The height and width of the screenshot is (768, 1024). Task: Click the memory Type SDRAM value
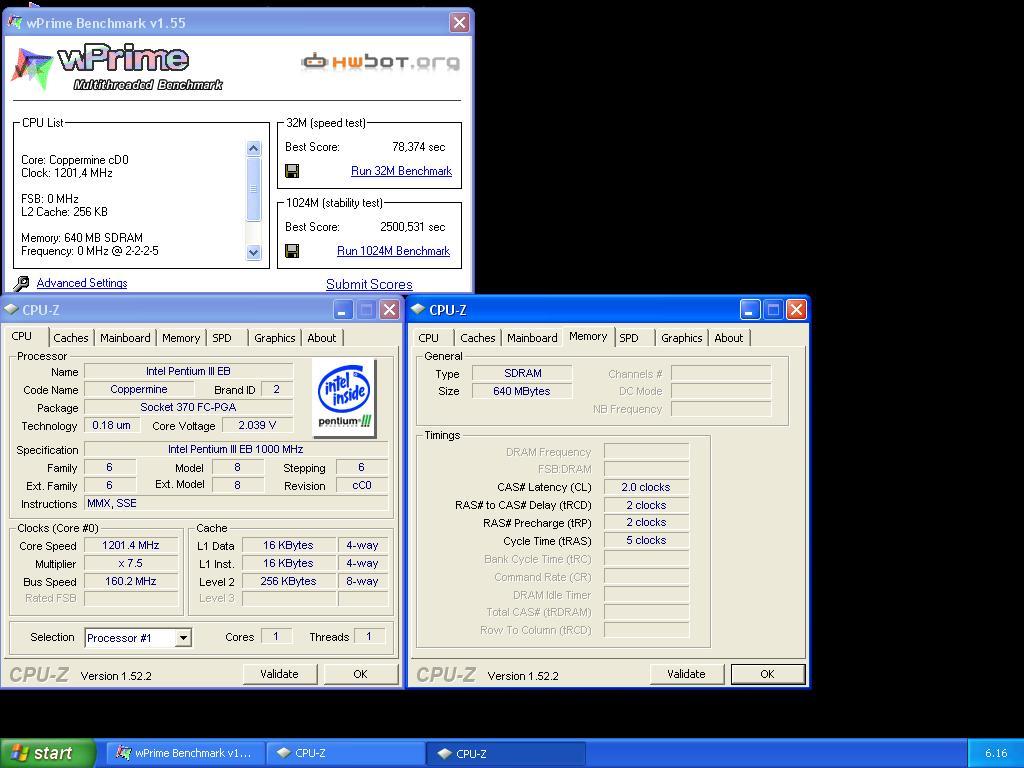coord(522,373)
